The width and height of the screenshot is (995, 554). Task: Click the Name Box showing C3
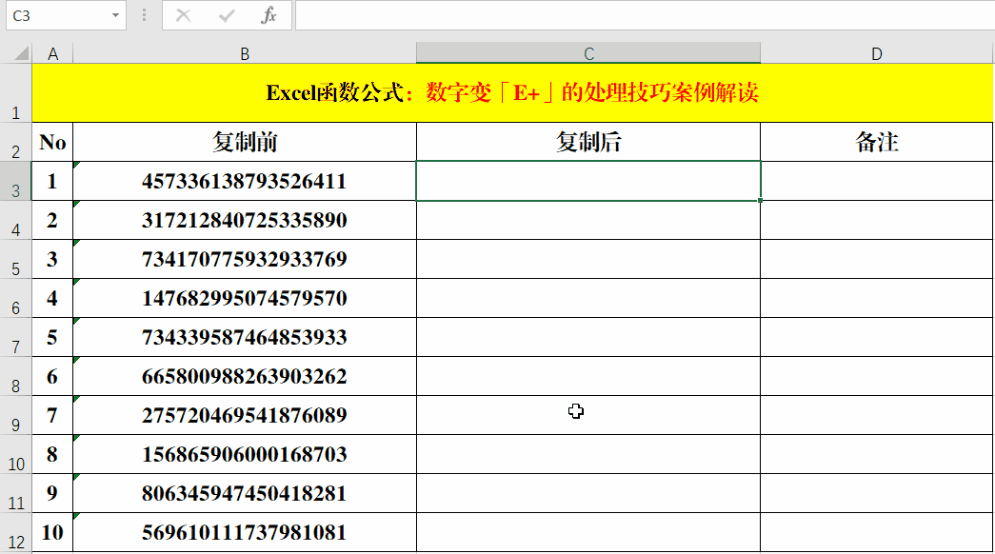pos(66,15)
